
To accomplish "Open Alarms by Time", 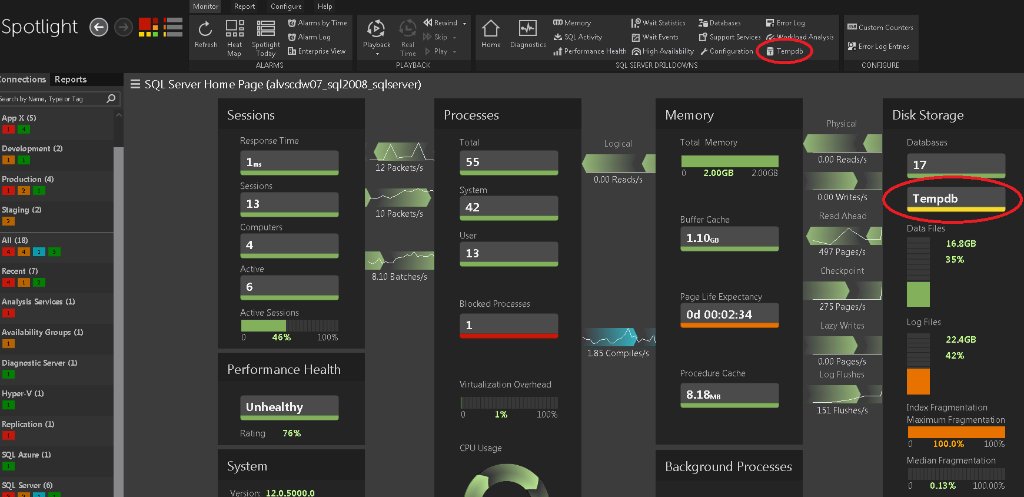I will [x=317, y=23].
